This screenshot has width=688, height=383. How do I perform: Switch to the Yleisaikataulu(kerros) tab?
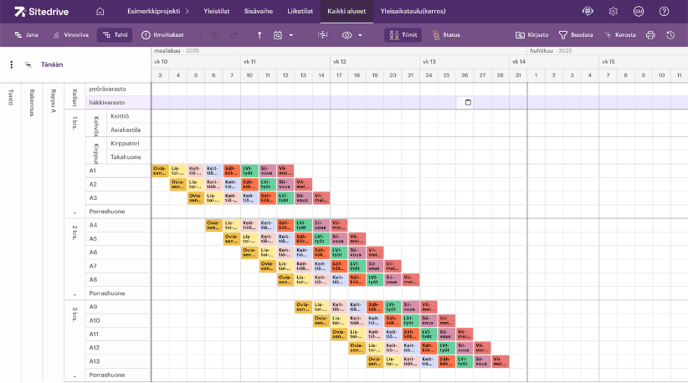[x=413, y=11]
